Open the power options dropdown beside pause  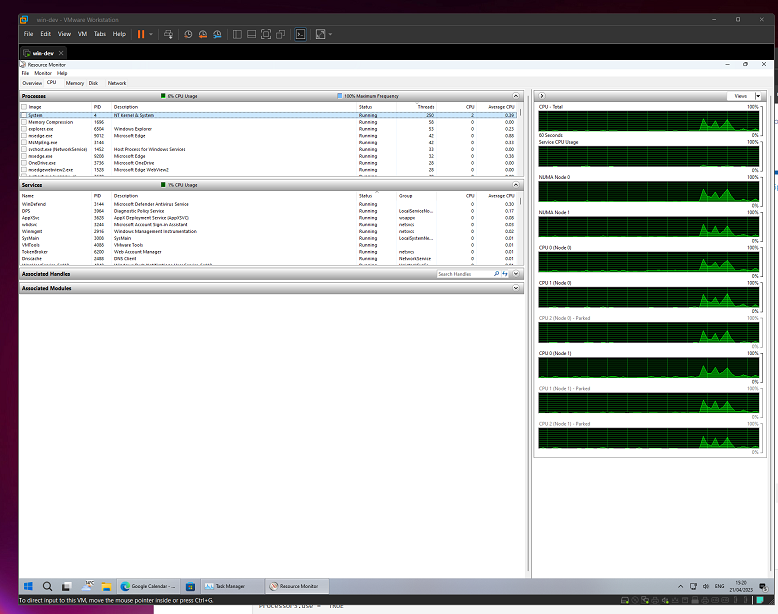point(151,34)
